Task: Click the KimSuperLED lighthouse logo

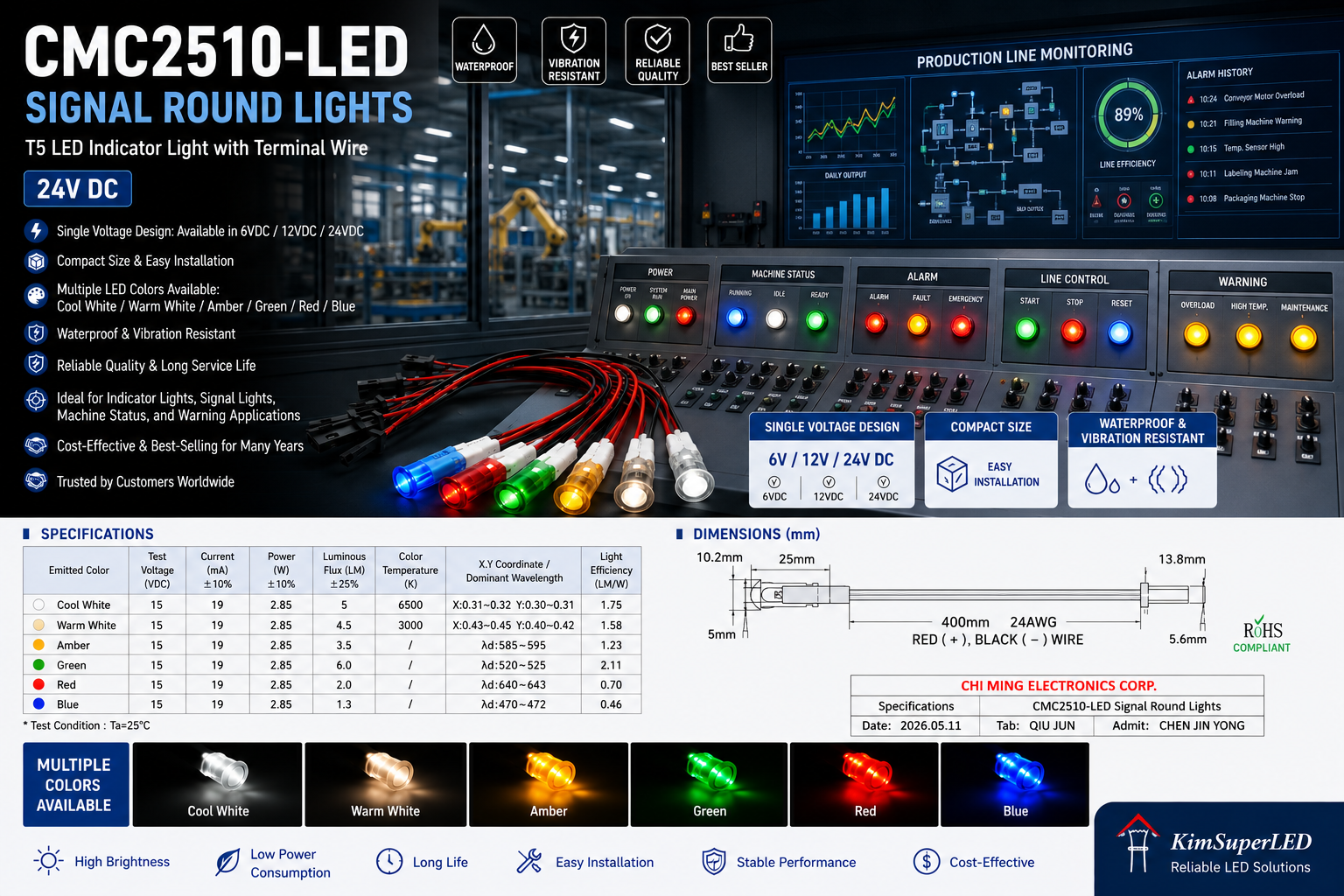Action: [x=1137, y=843]
